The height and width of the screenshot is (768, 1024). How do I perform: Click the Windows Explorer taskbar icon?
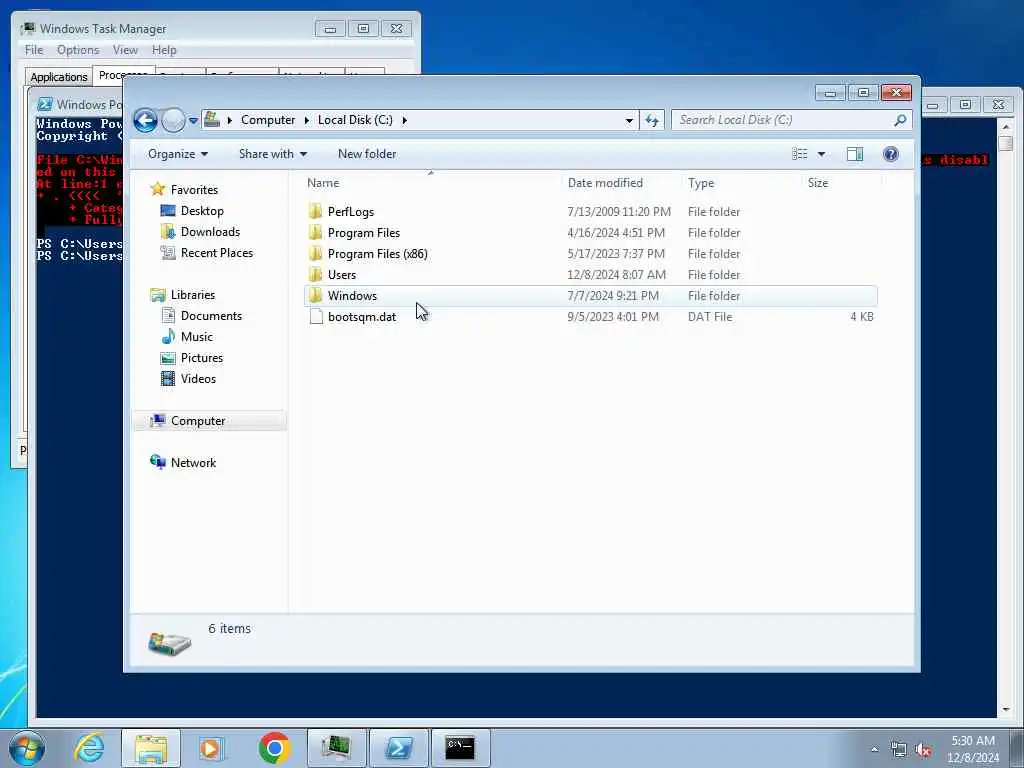click(151, 748)
